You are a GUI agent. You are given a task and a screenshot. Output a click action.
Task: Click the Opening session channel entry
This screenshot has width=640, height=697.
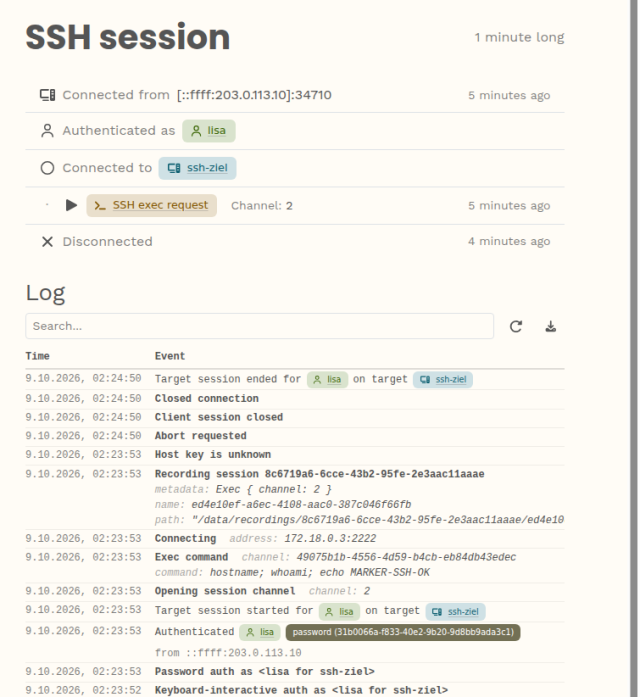[295, 591]
